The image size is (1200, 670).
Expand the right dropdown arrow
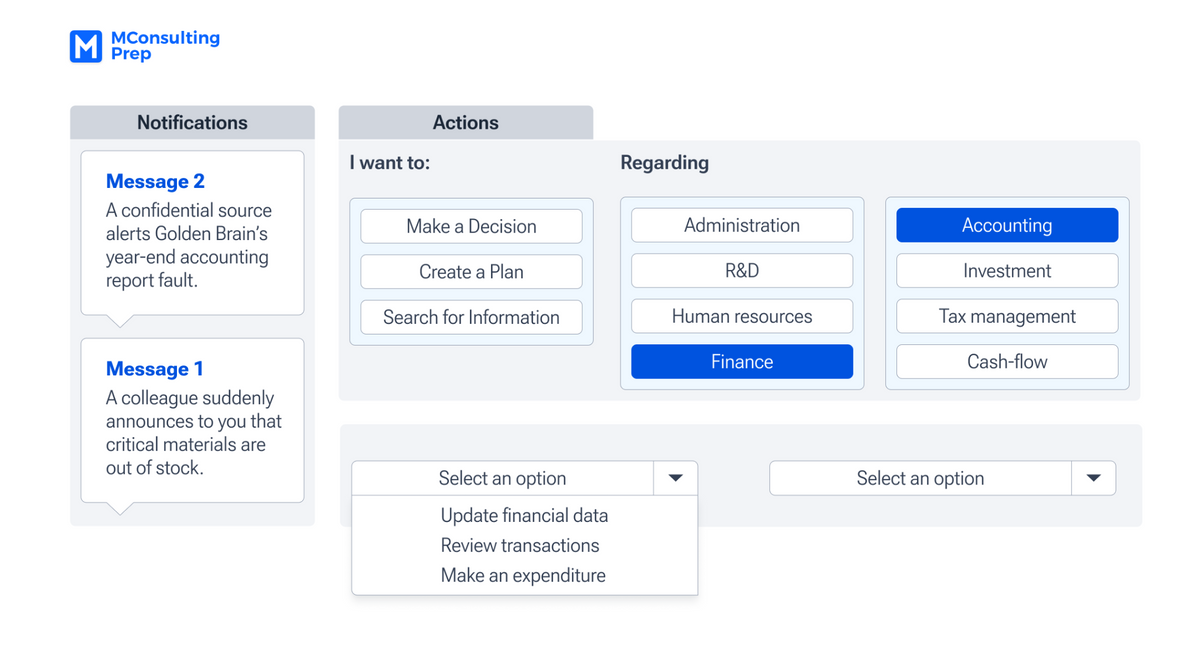(1094, 478)
